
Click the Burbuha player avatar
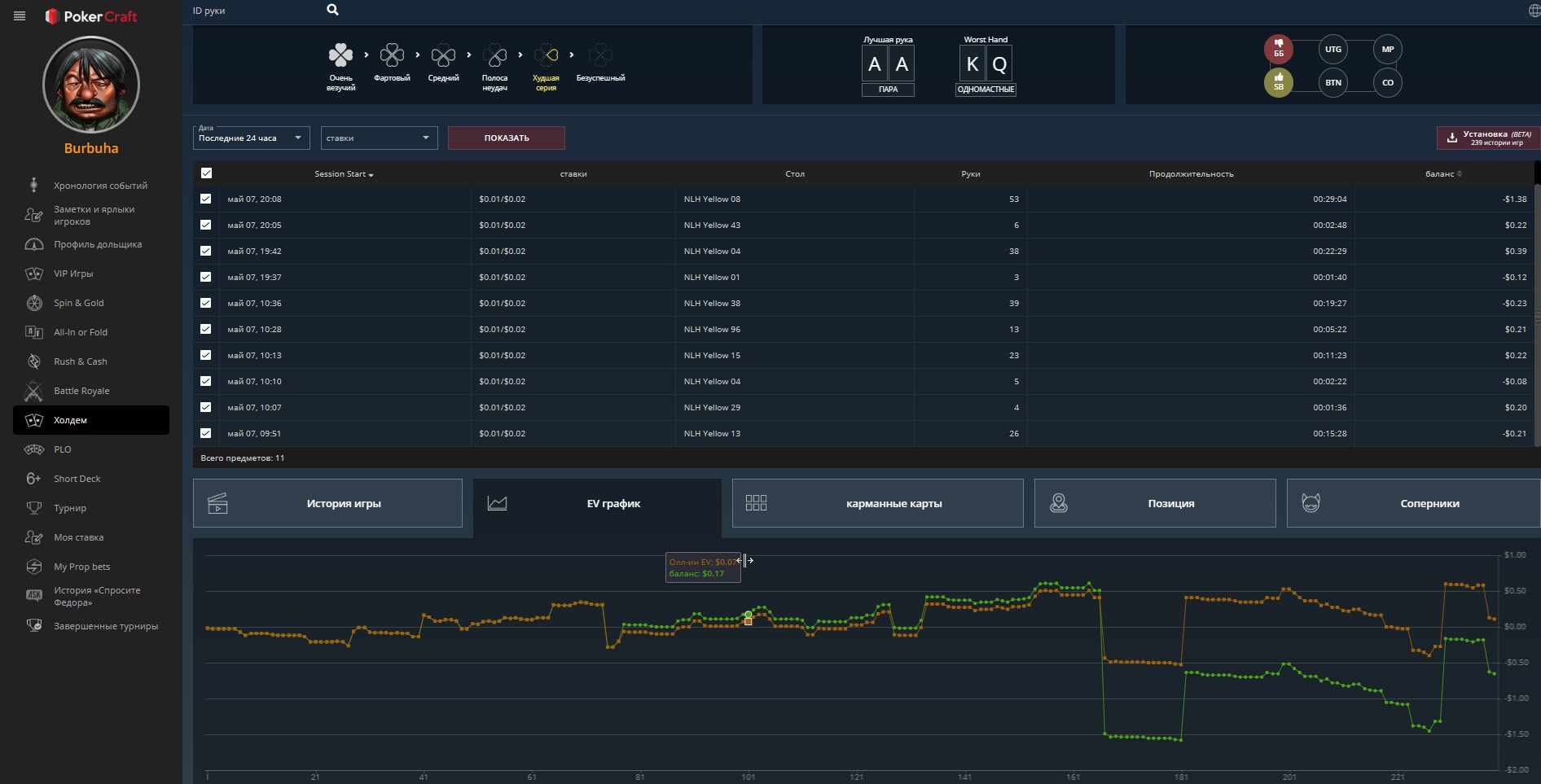(x=91, y=85)
